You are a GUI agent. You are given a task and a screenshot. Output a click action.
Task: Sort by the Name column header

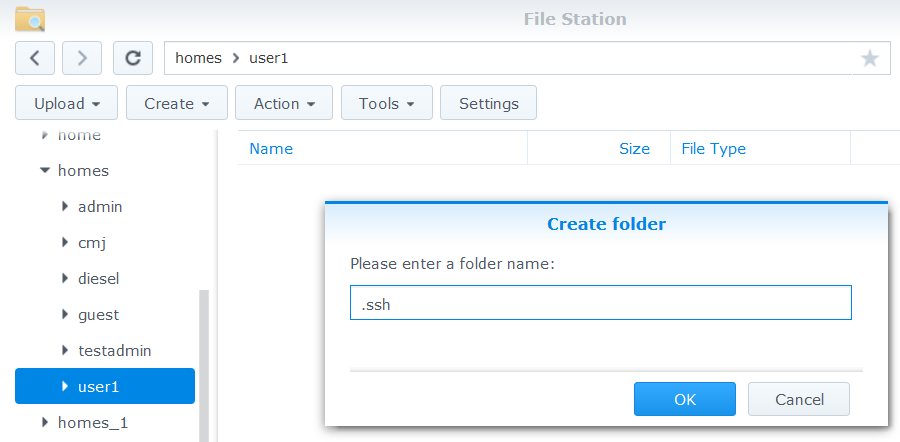tap(271, 149)
